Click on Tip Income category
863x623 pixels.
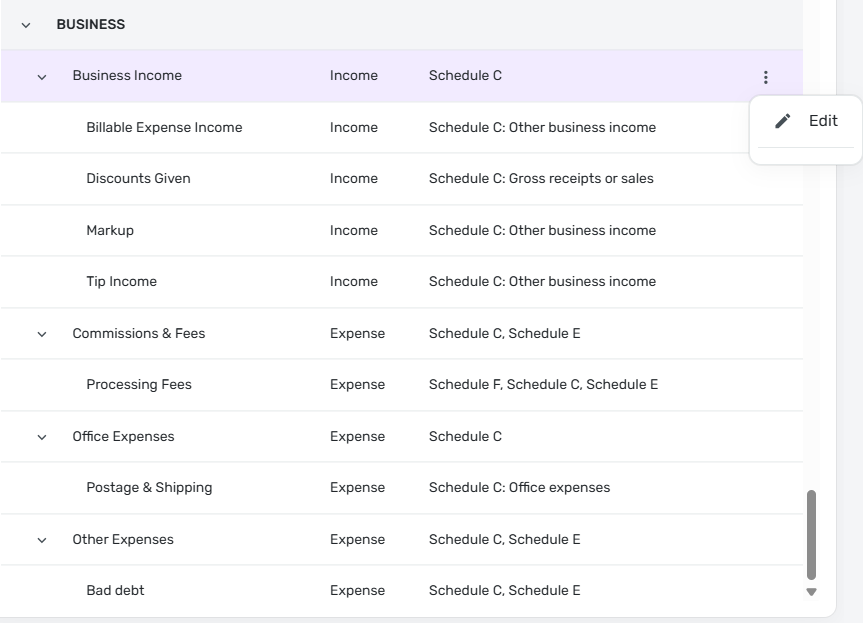pos(121,282)
